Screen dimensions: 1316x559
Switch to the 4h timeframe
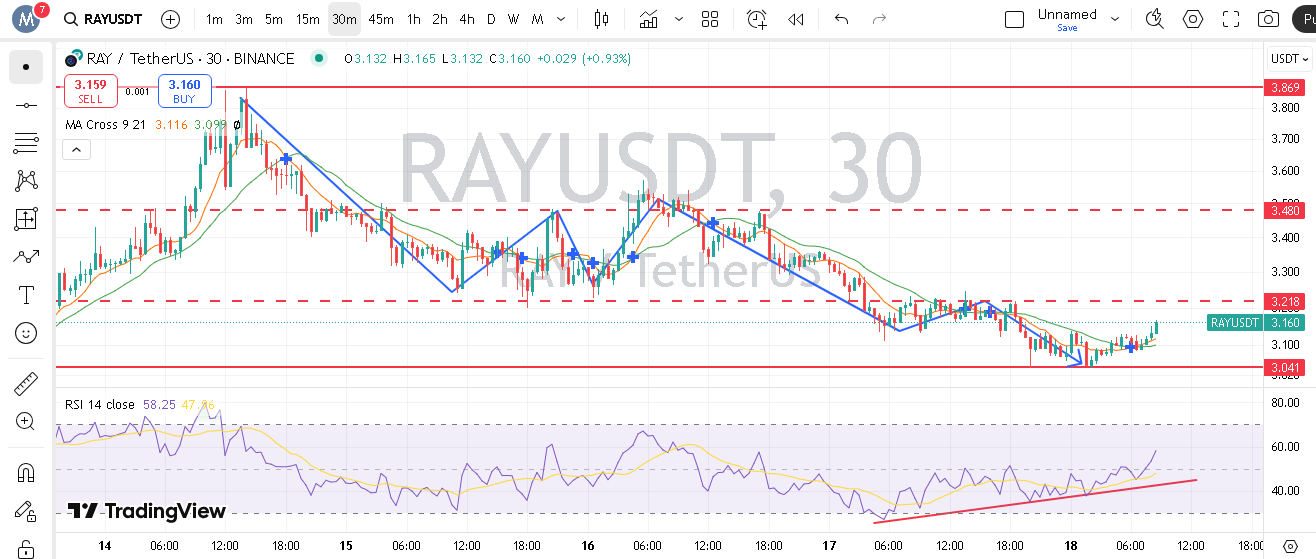pos(467,19)
